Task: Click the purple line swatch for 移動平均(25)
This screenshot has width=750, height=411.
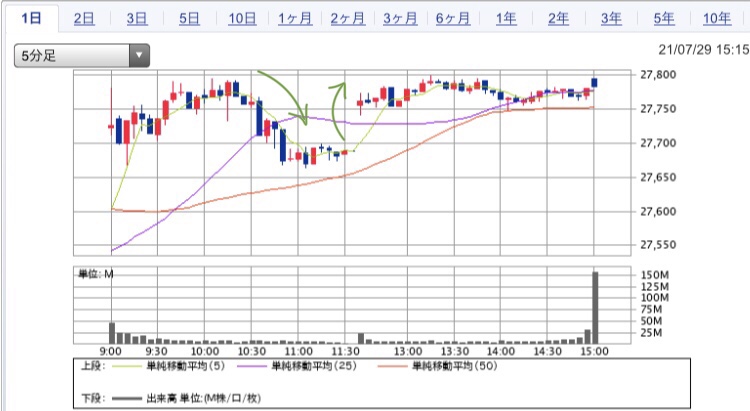Action: (x=251, y=367)
